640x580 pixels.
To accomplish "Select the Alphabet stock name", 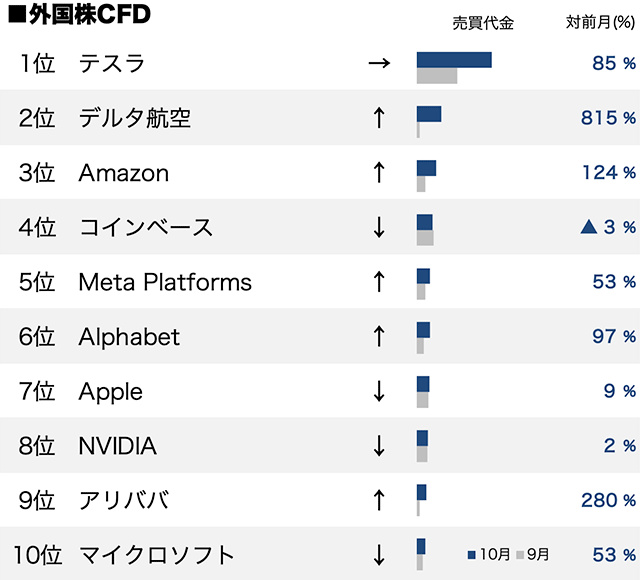I will [129, 336].
